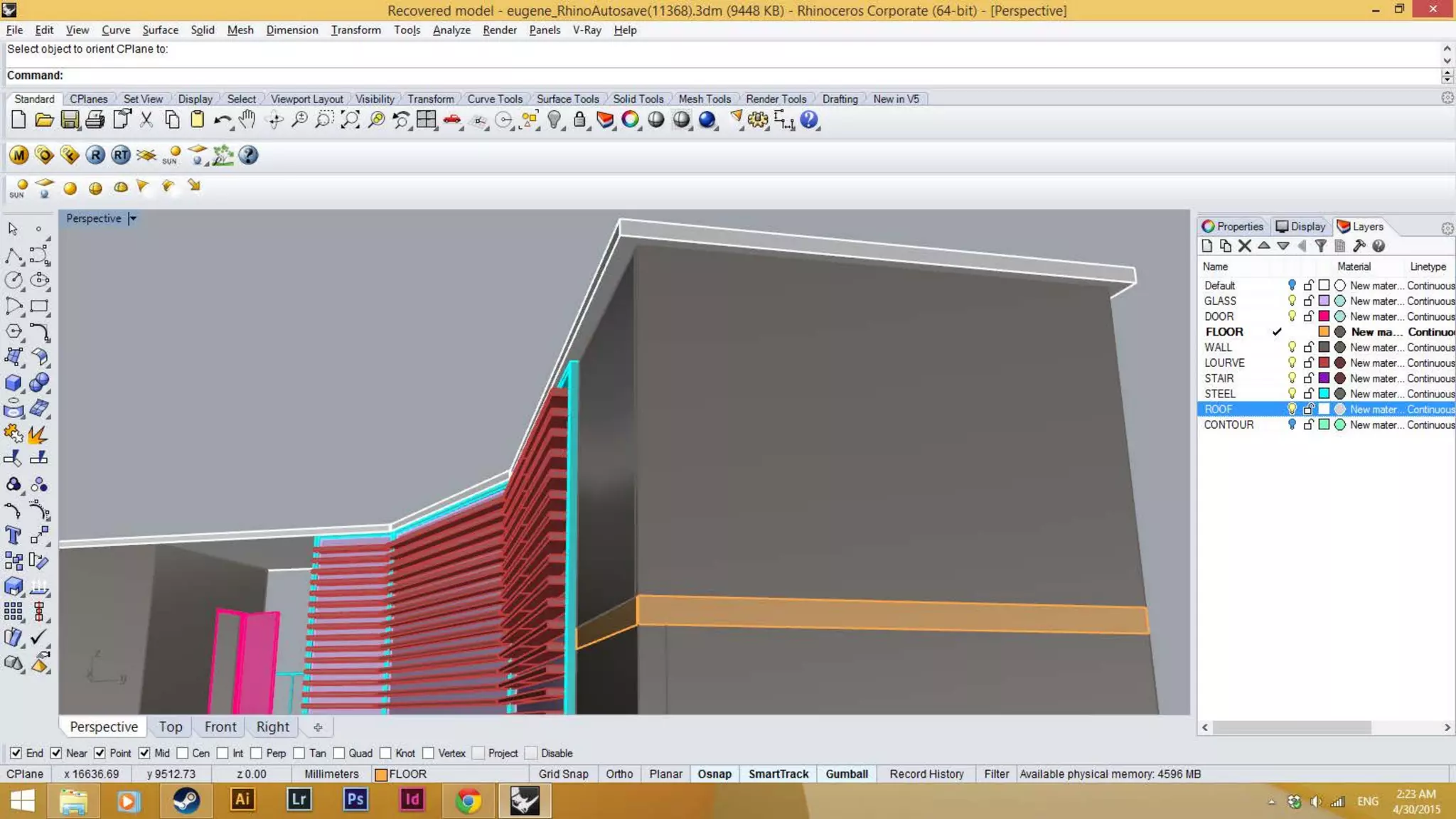Click the Undo arrow icon

click(x=223, y=120)
